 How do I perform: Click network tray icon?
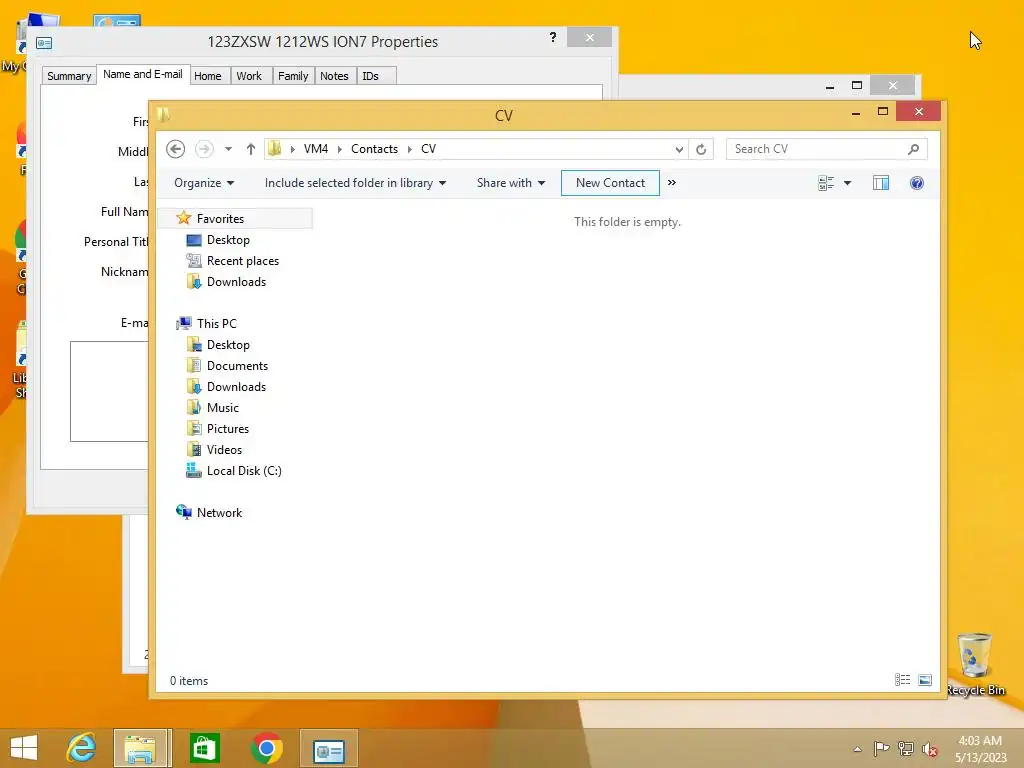[x=906, y=748]
